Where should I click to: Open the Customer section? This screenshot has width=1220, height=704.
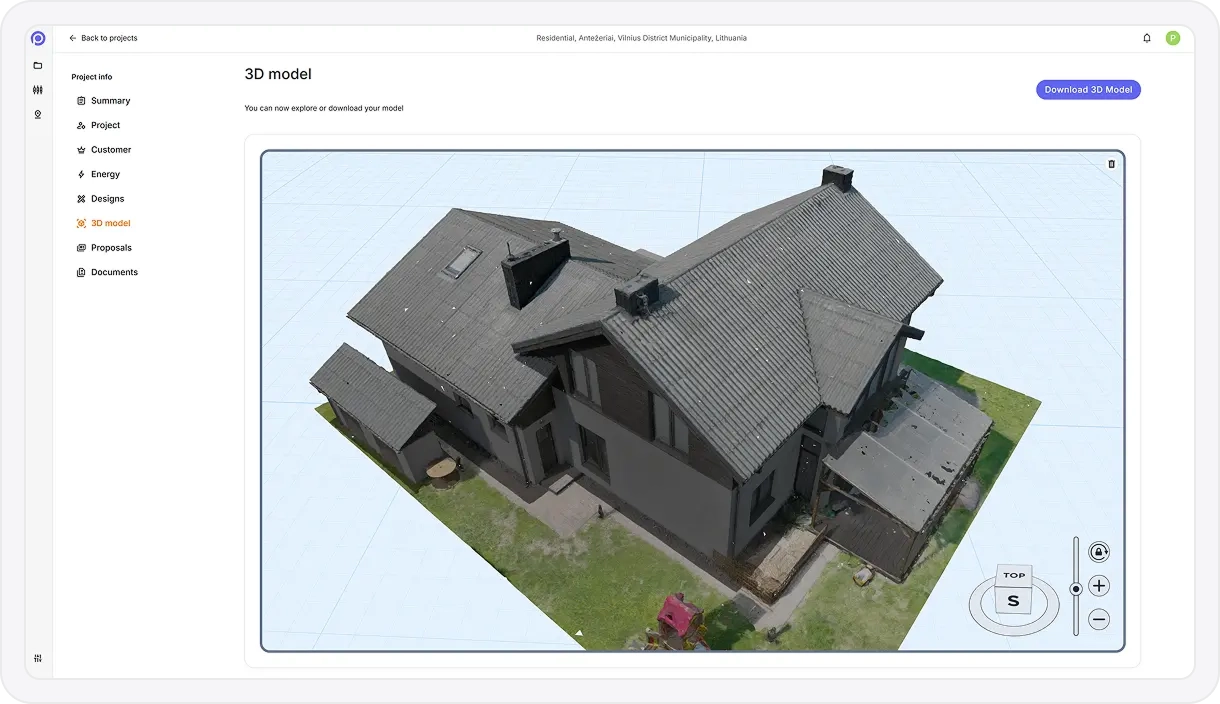(111, 150)
